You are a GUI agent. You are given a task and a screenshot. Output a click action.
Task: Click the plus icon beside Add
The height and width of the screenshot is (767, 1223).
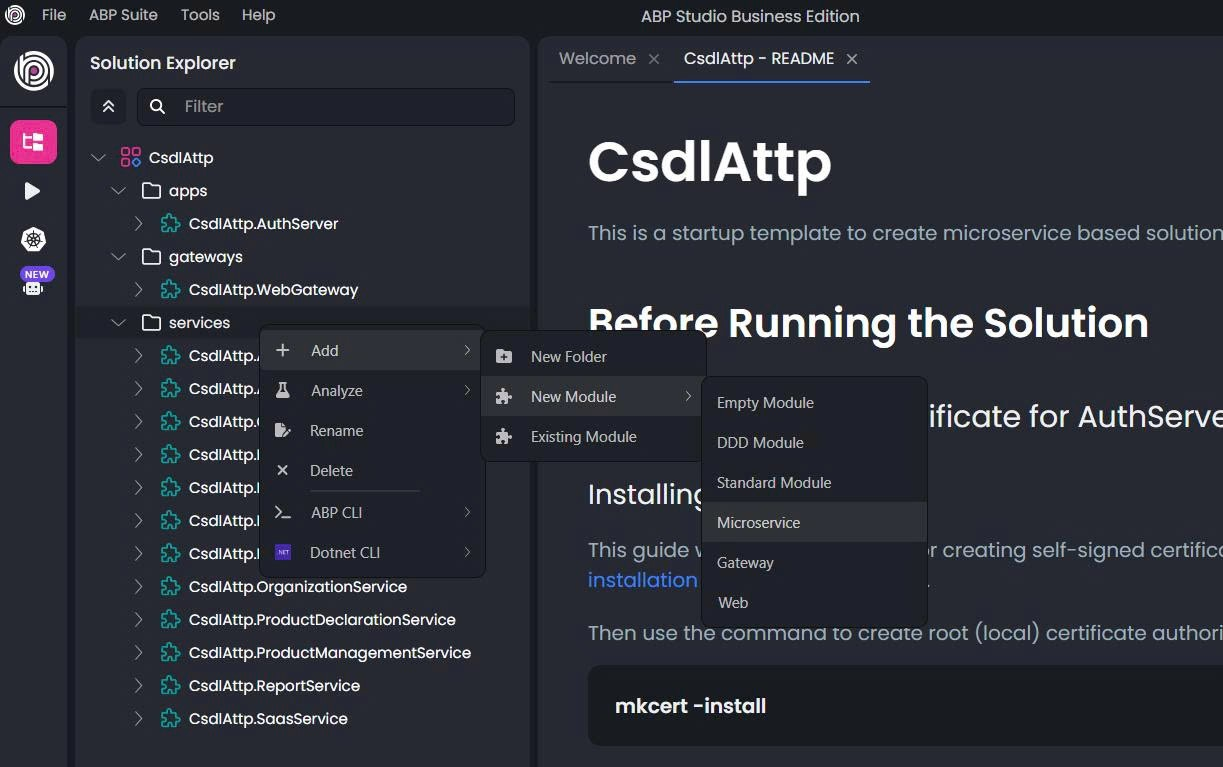(283, 350)
